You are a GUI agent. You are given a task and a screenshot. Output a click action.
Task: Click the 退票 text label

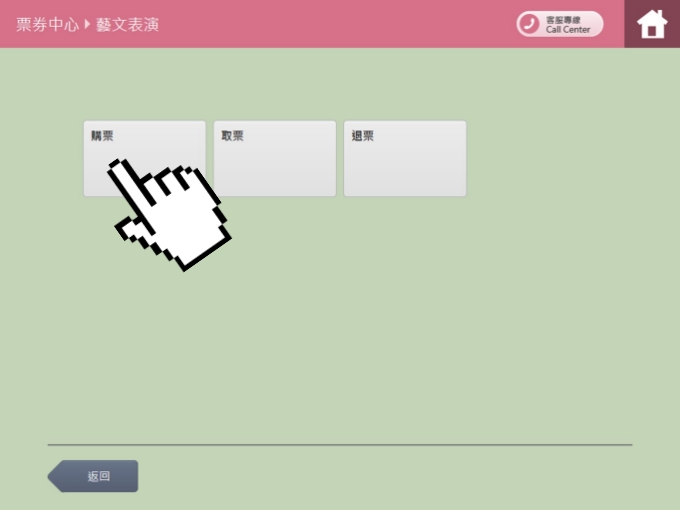coord(362,136)
